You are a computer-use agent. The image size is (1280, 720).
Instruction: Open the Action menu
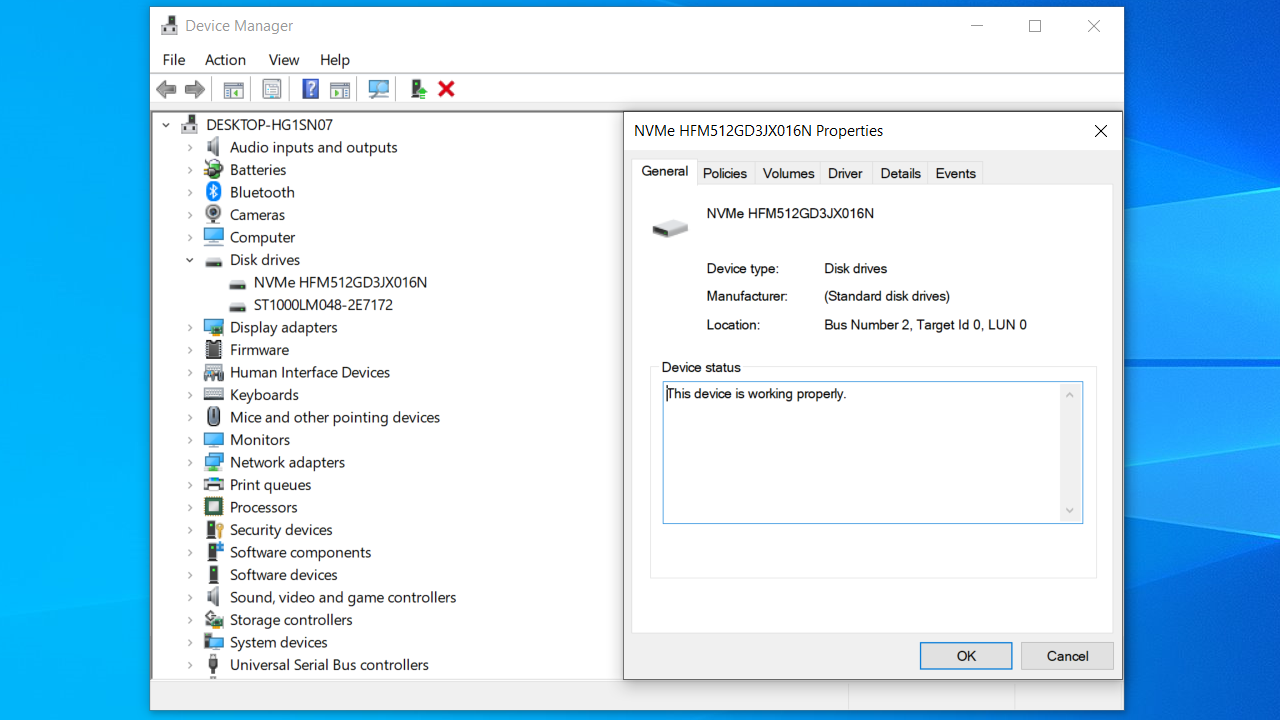point(225,60)
